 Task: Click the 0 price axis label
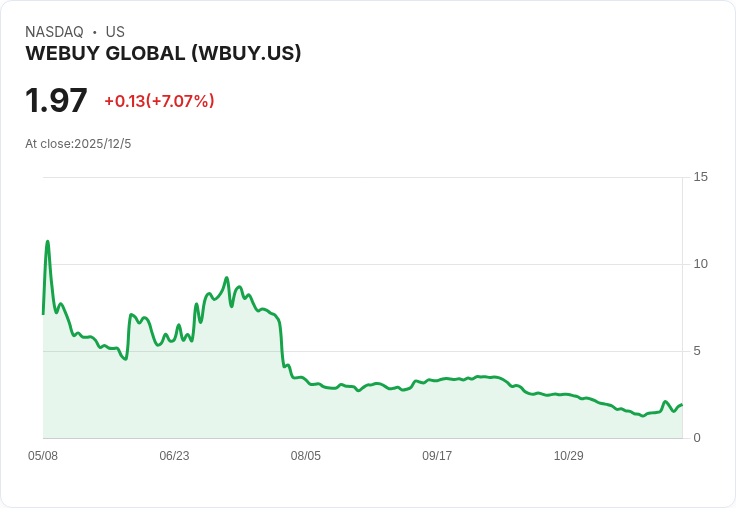[x=697, y=438]
